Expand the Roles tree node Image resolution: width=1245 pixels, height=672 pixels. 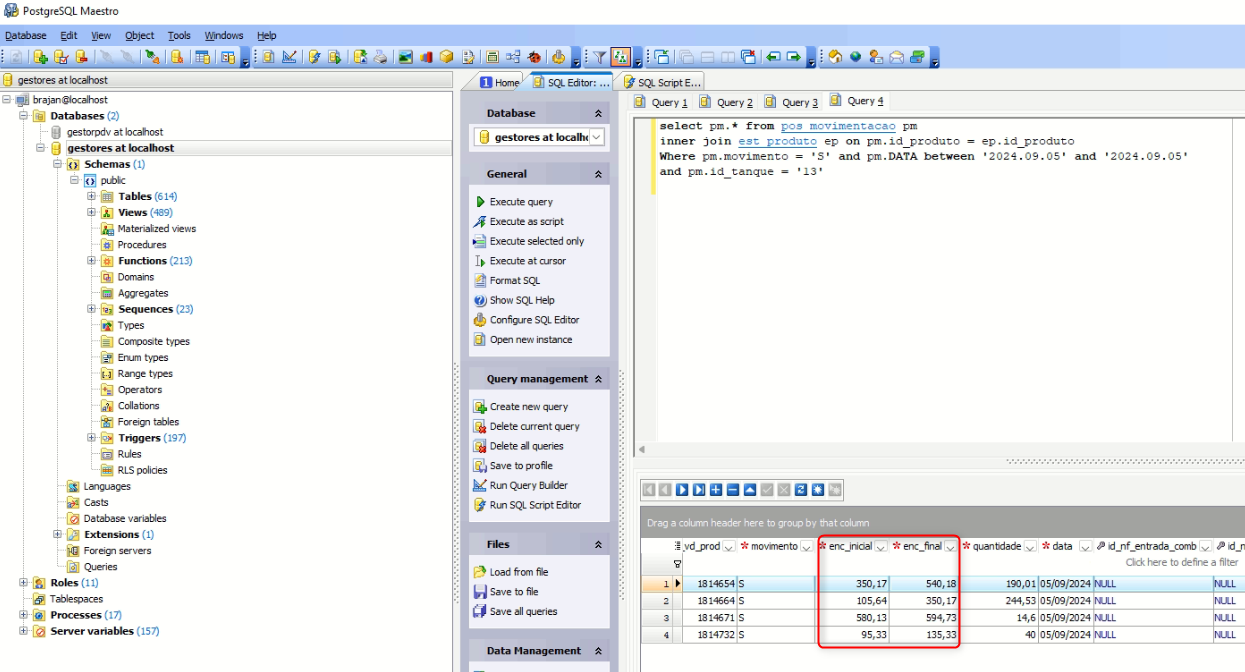pyautogui.click(x=23, y=583)
